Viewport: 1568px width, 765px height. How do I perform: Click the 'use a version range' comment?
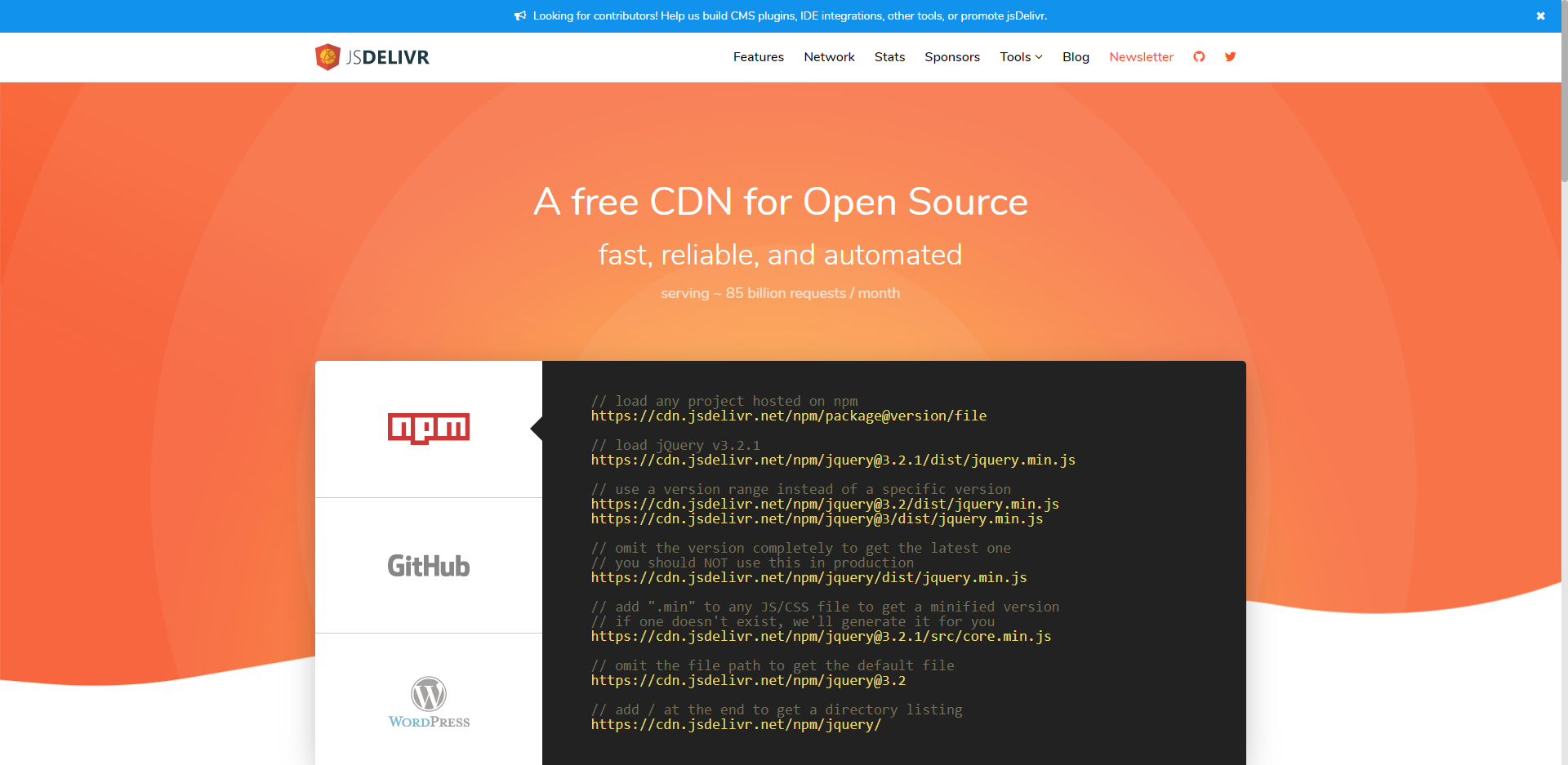pyautogui.click(x=801, y=489)
